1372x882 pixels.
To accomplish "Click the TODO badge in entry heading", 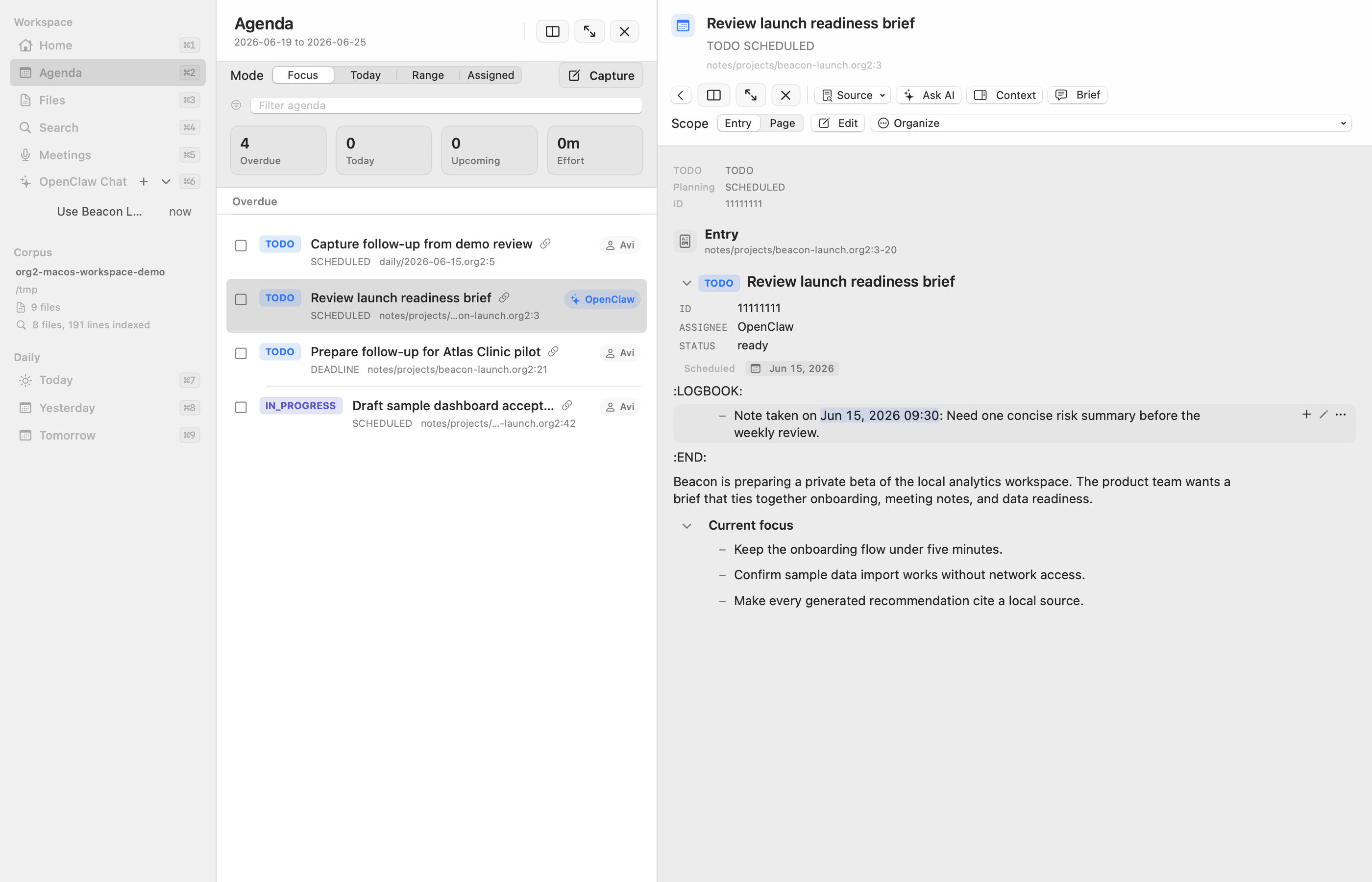I will point(719,283).
